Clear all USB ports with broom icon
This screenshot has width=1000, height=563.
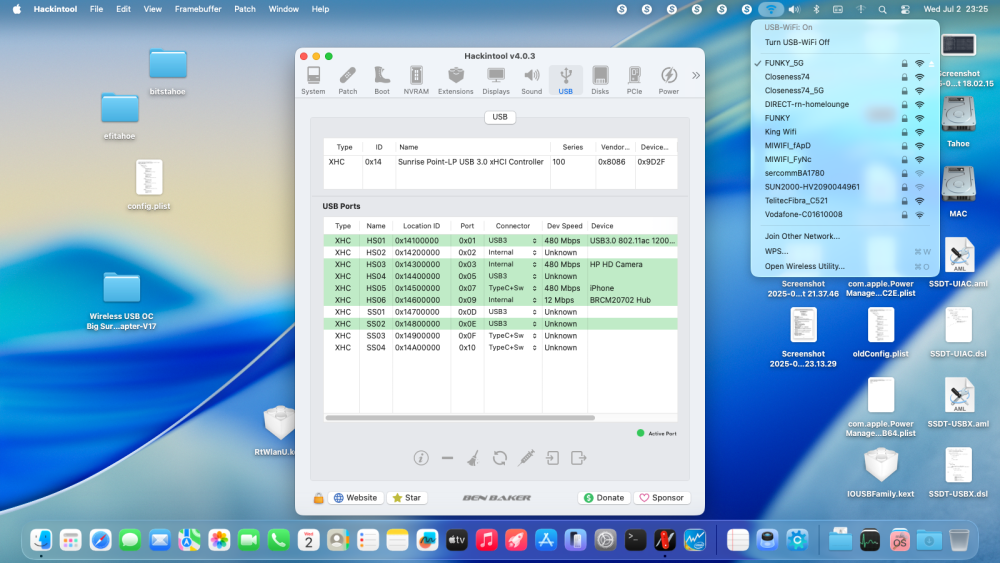click(473, 458)
